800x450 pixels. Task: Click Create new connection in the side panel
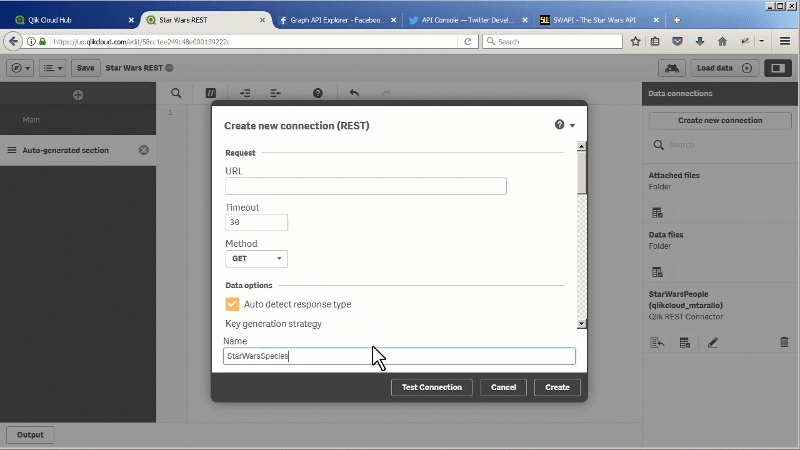click(720, 120)
